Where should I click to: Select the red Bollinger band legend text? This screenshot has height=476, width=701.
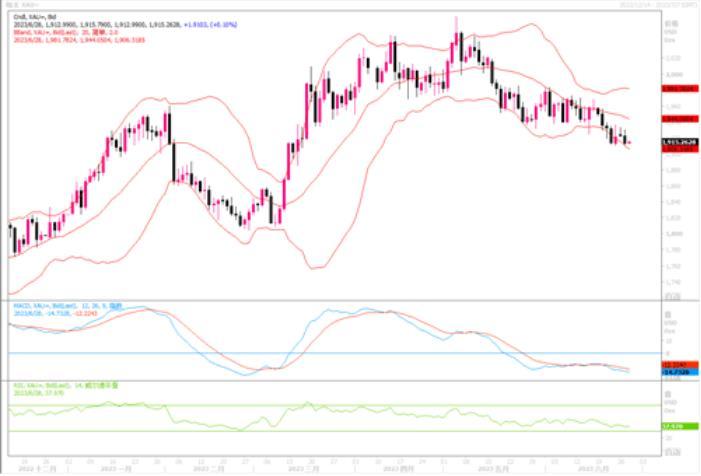[x=45, y=30]
